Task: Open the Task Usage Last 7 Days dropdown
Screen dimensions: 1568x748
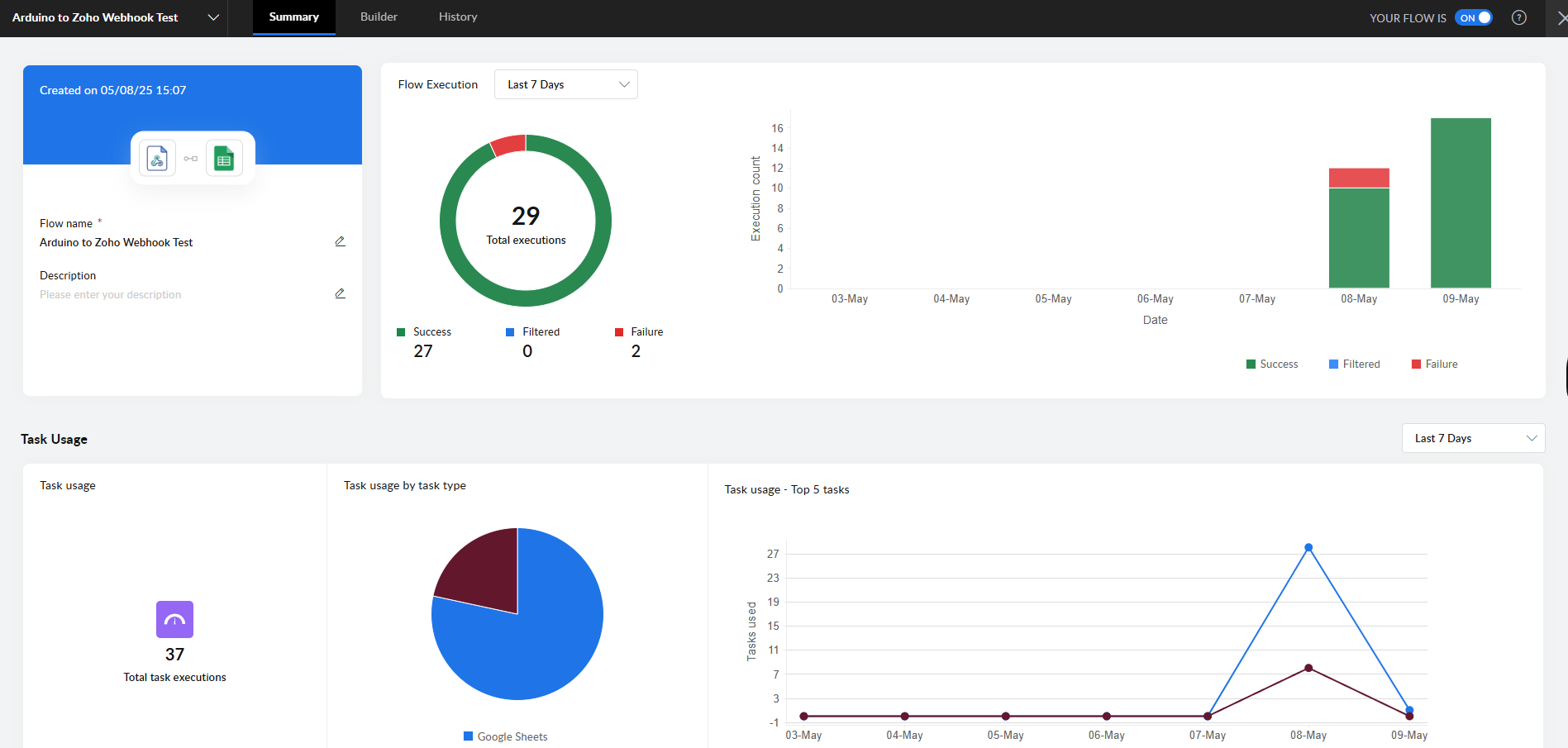Action: [1473, 438]
